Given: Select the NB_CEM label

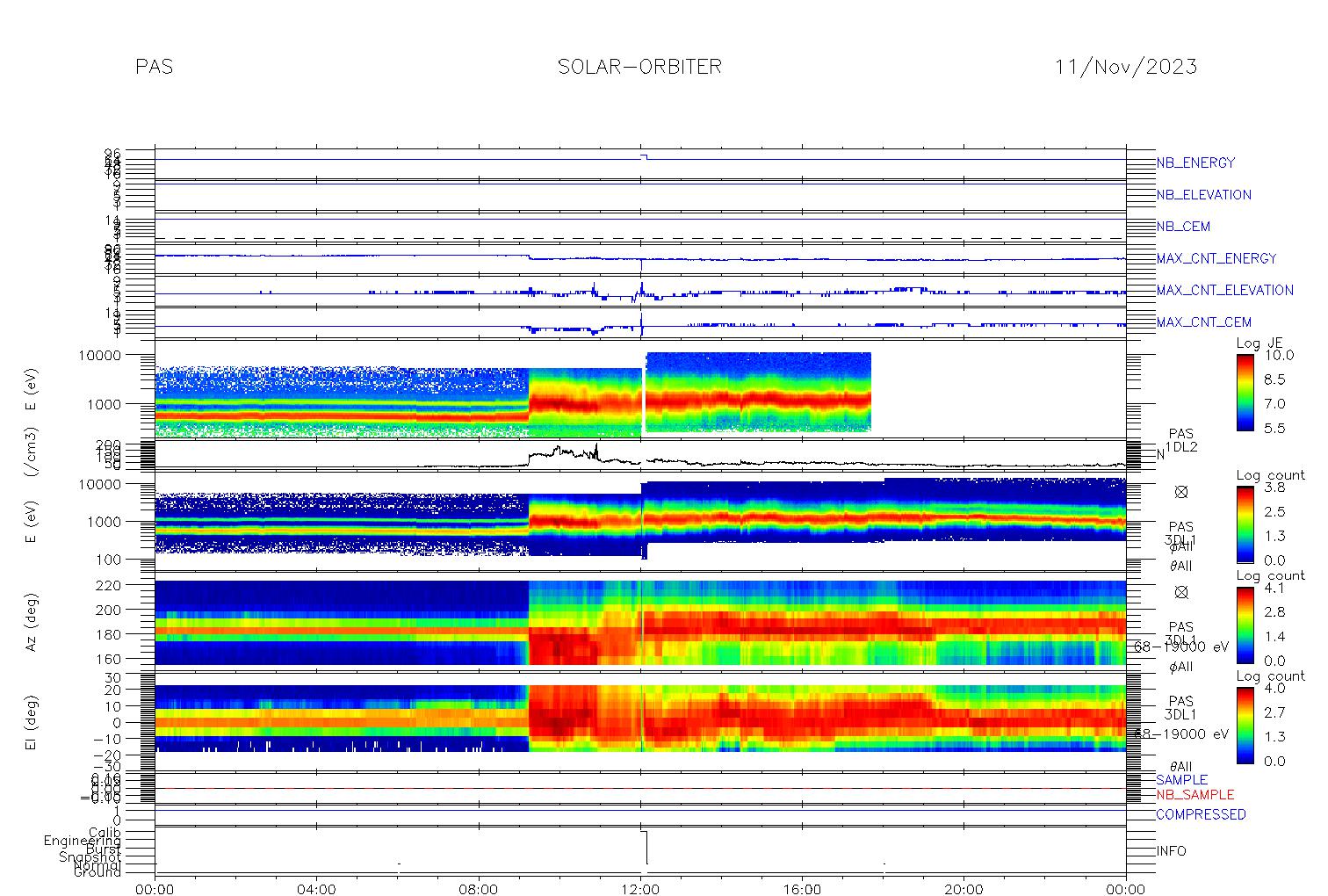Looking at the screenshot, I should (1183, 227).
